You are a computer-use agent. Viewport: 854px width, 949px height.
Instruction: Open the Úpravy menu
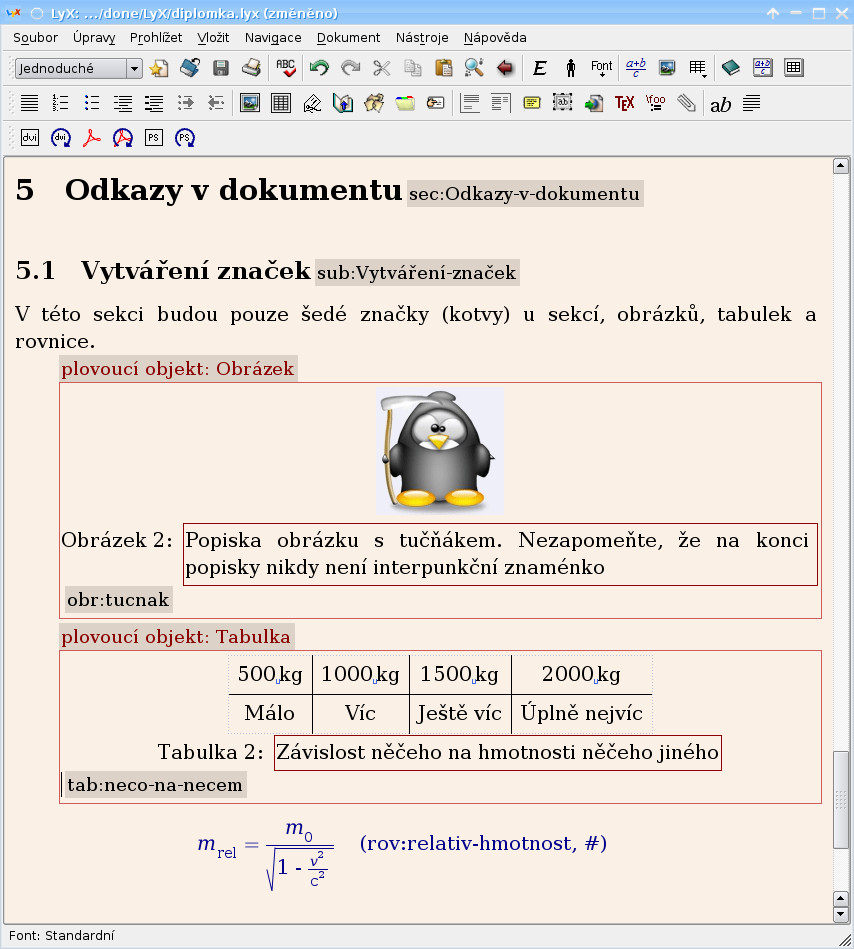[94, 38]
